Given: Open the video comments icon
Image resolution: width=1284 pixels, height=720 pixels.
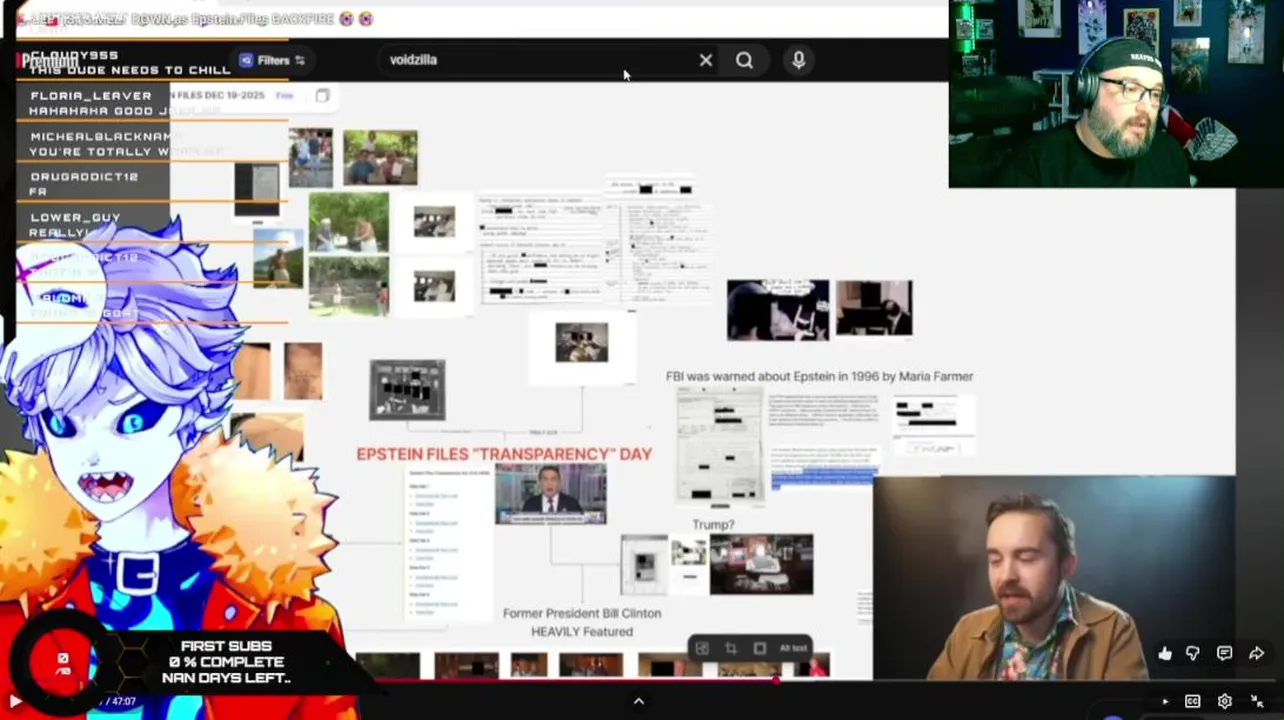Looking at the screenshot, I should 1224,653.
